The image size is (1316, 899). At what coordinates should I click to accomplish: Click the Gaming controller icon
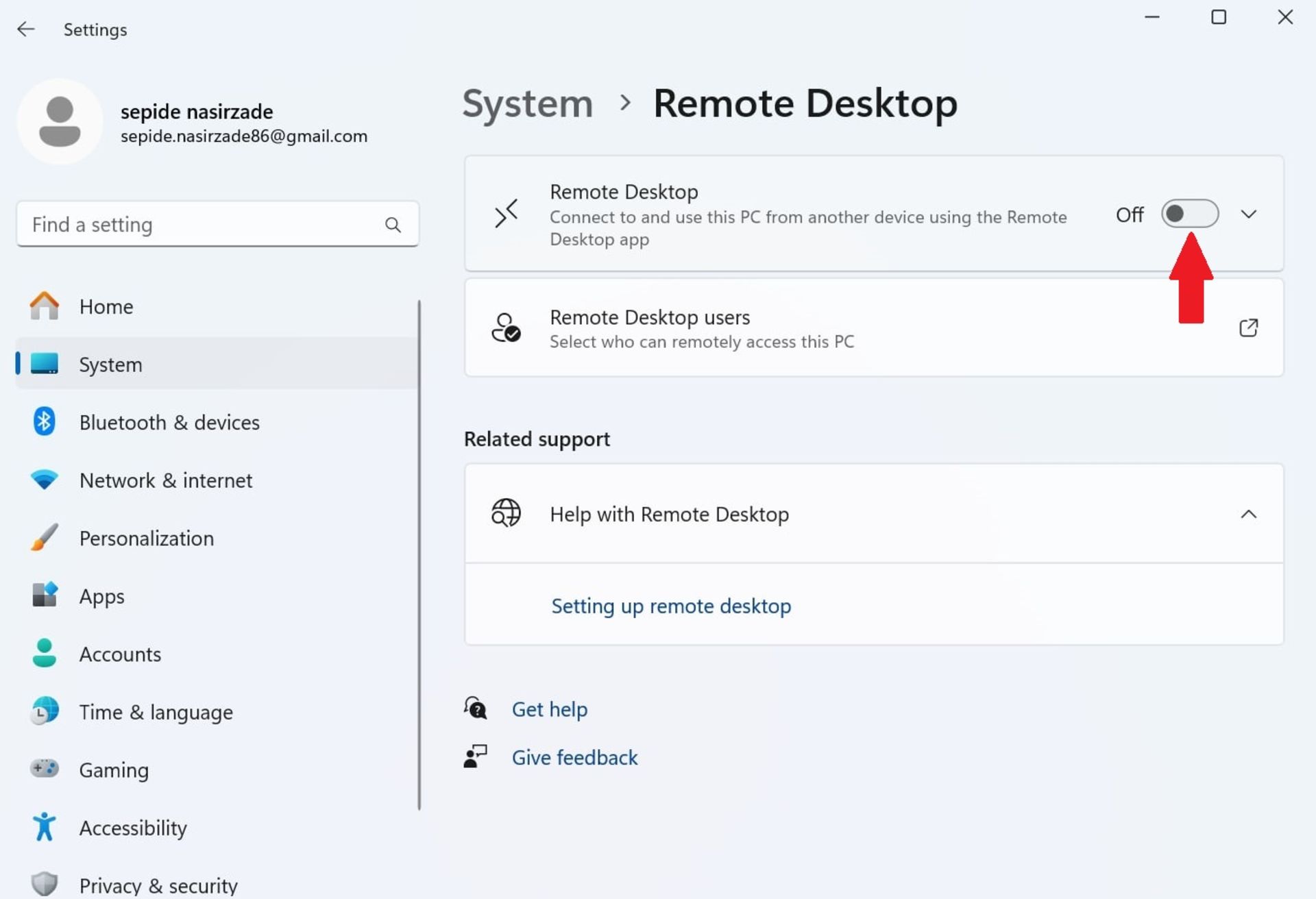44,769
